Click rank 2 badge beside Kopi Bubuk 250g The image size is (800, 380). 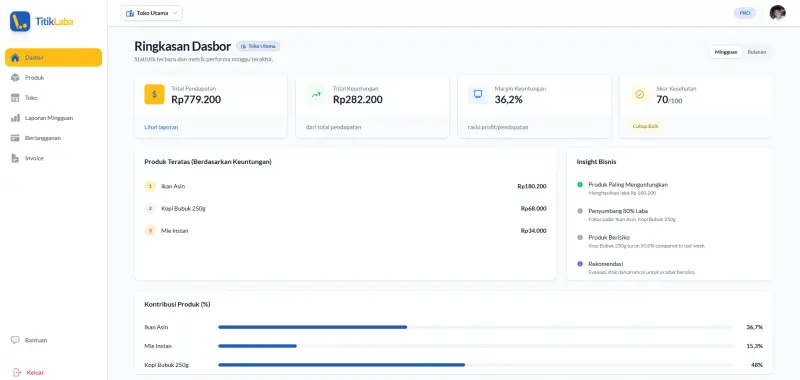(x=150, y=209)
